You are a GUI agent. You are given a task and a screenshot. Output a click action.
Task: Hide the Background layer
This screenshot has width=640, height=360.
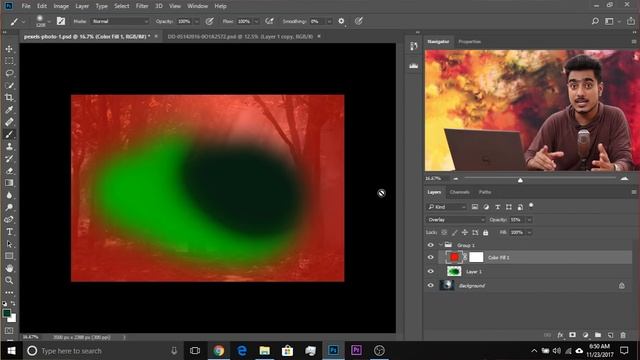click(431, 285)
